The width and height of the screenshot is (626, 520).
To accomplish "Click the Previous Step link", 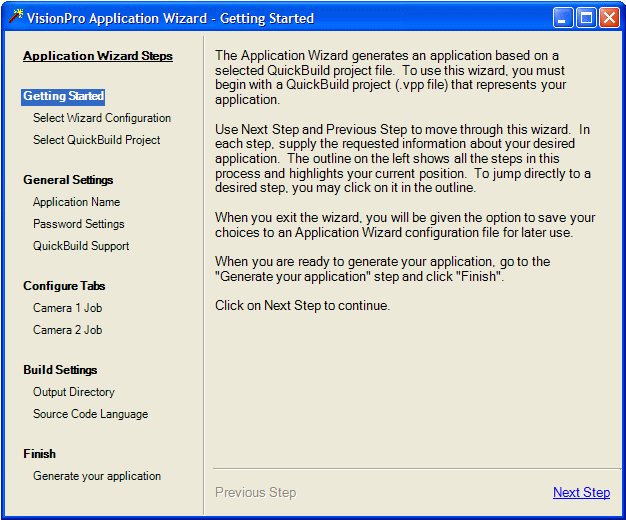I will [x=256, y=492].
